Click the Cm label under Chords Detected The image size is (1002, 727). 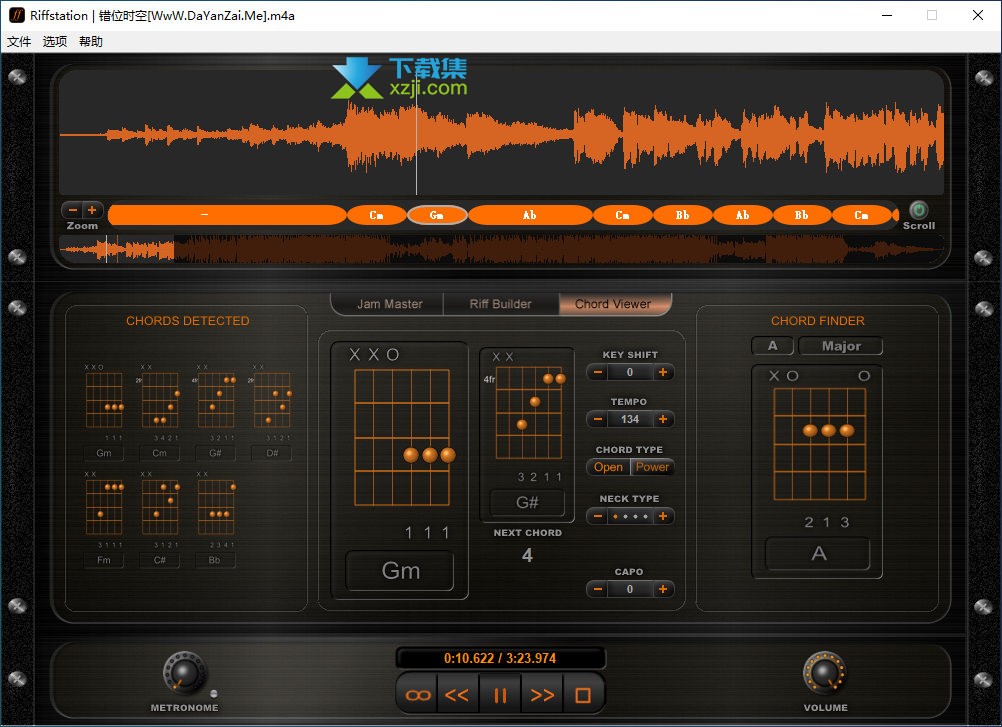click(x=160, y=453)
